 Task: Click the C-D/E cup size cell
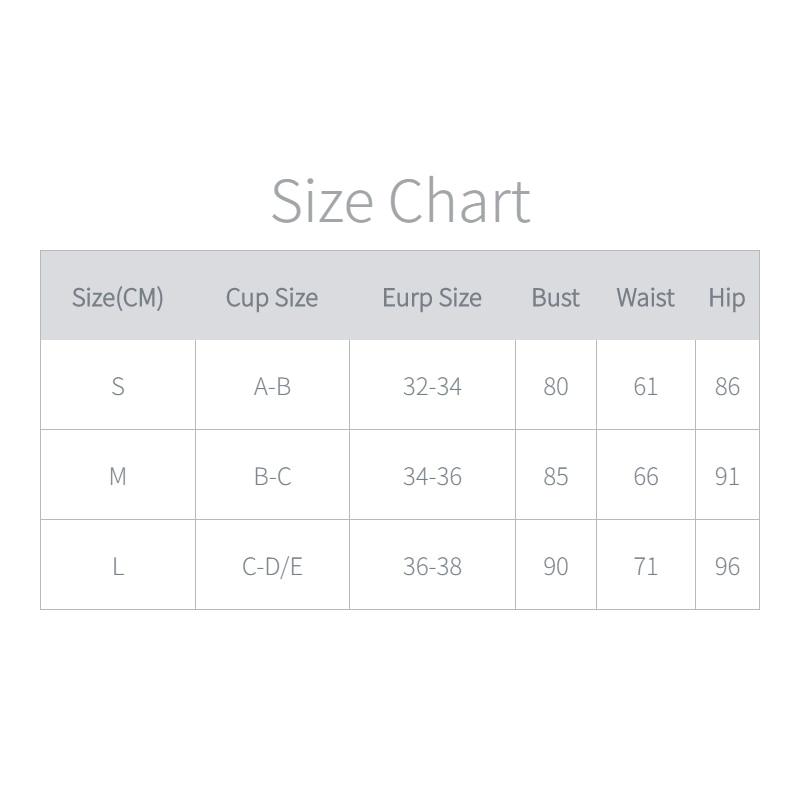tap(272, 566)
